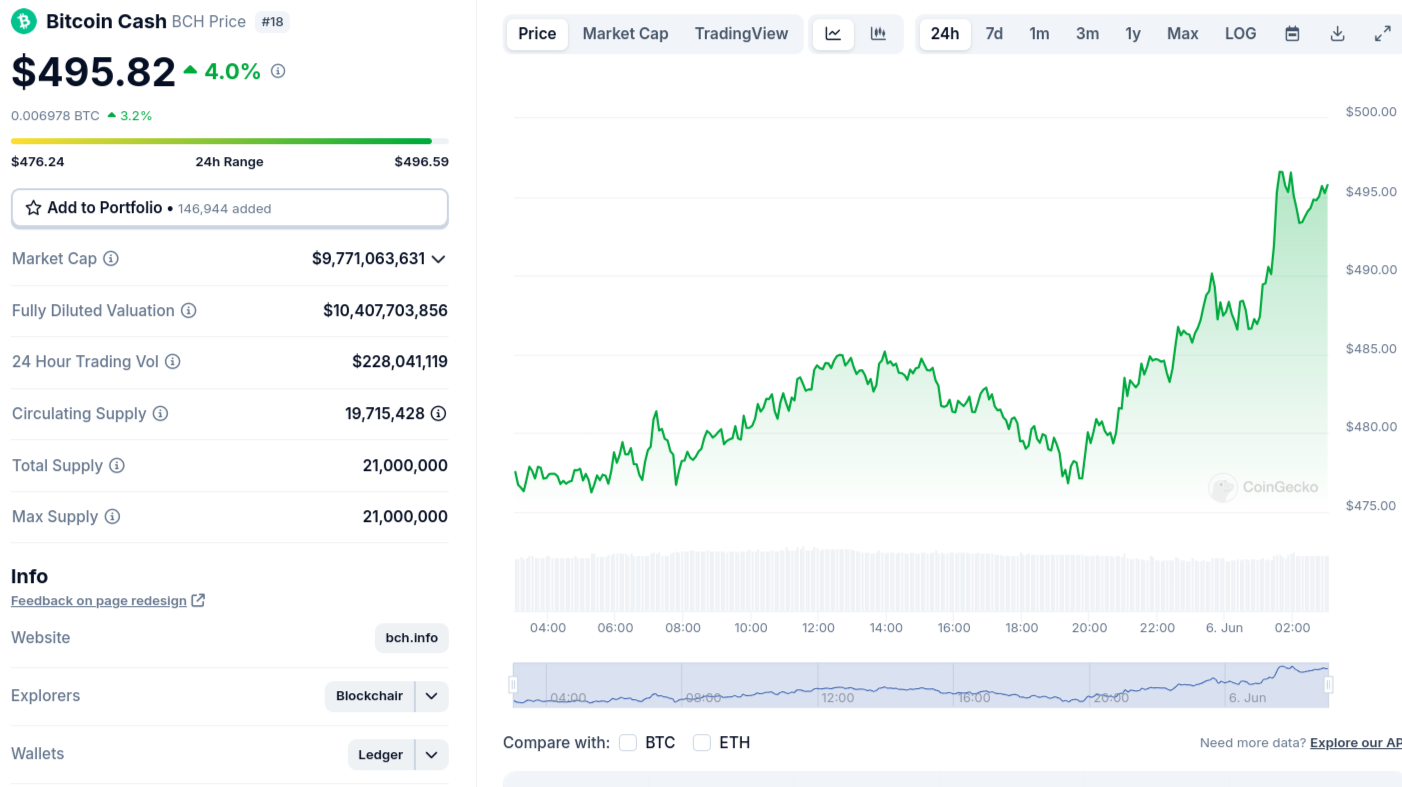Click the $10,407,703,856 valuation value
Screen dimensions: 1402x787
pos(385,310)
